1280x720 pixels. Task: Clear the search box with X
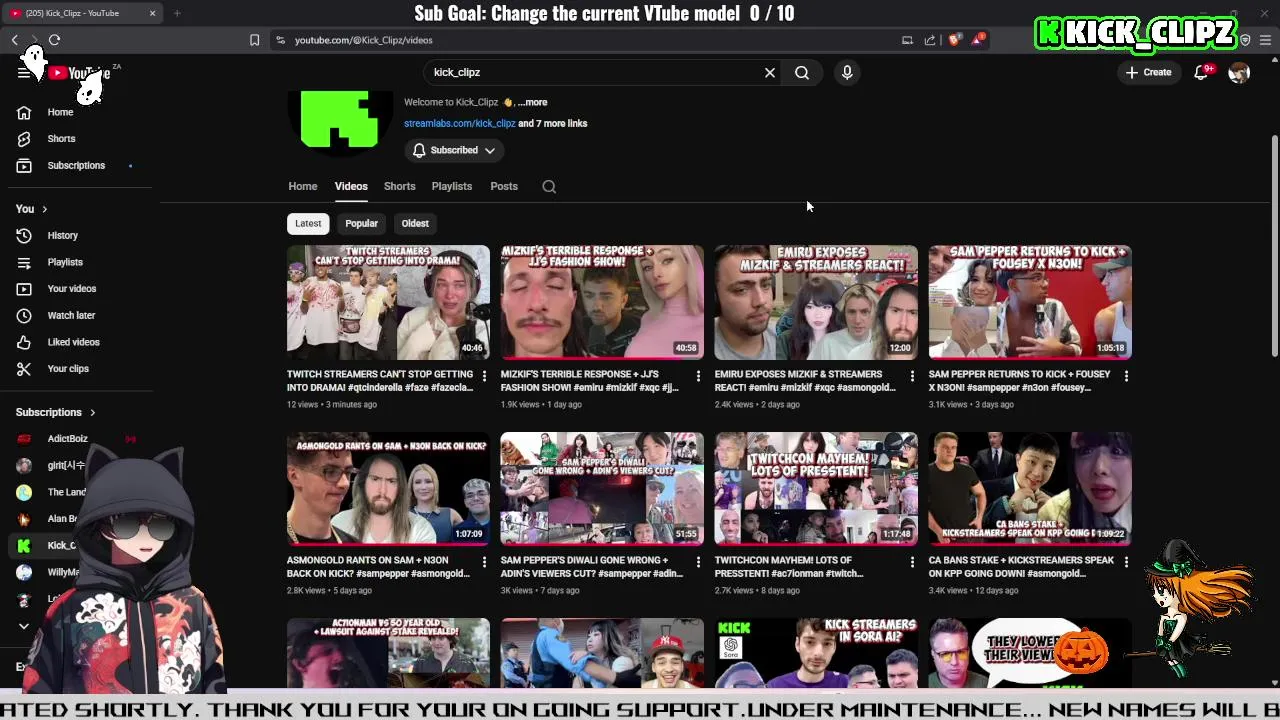tap(770, 72)
